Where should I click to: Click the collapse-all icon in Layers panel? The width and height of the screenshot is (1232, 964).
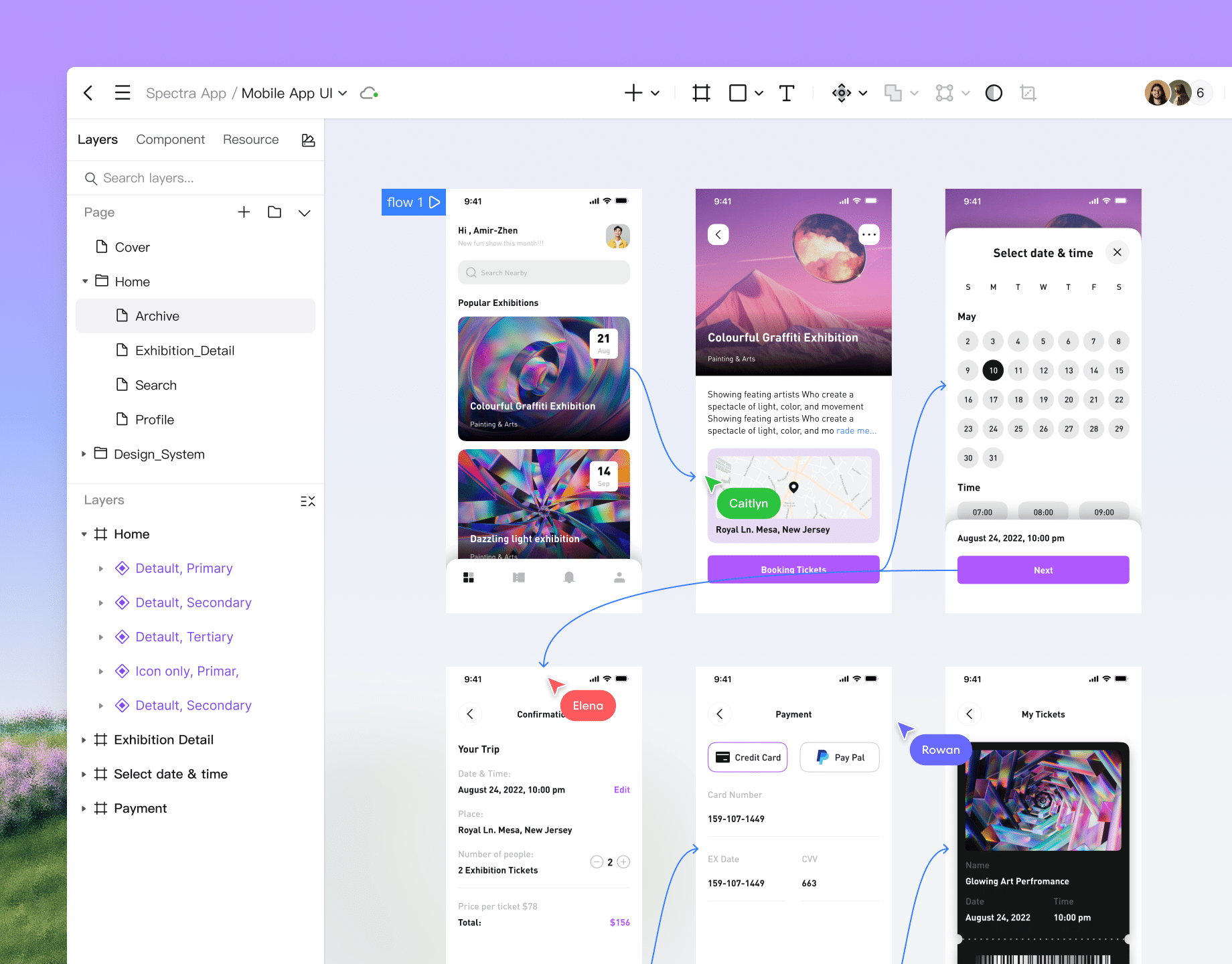pyautogui.click(x=307, y=501)
